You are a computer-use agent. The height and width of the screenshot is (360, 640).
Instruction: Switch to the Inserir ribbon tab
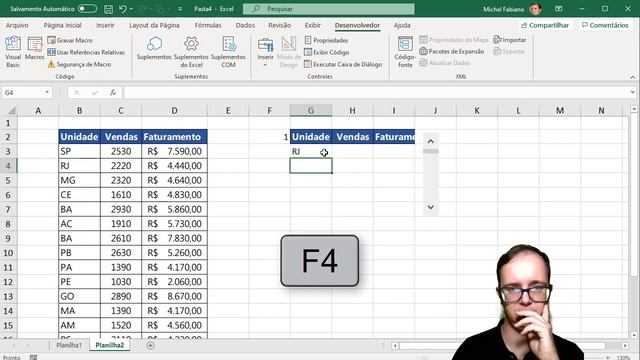[105, 25]
